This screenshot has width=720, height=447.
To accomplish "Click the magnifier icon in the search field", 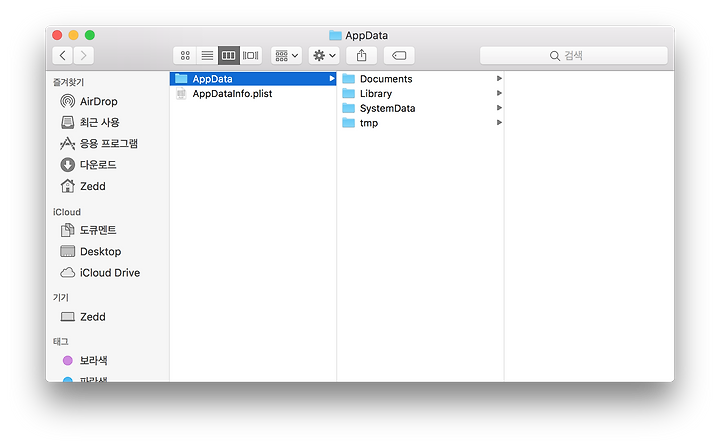I will 555,56.
